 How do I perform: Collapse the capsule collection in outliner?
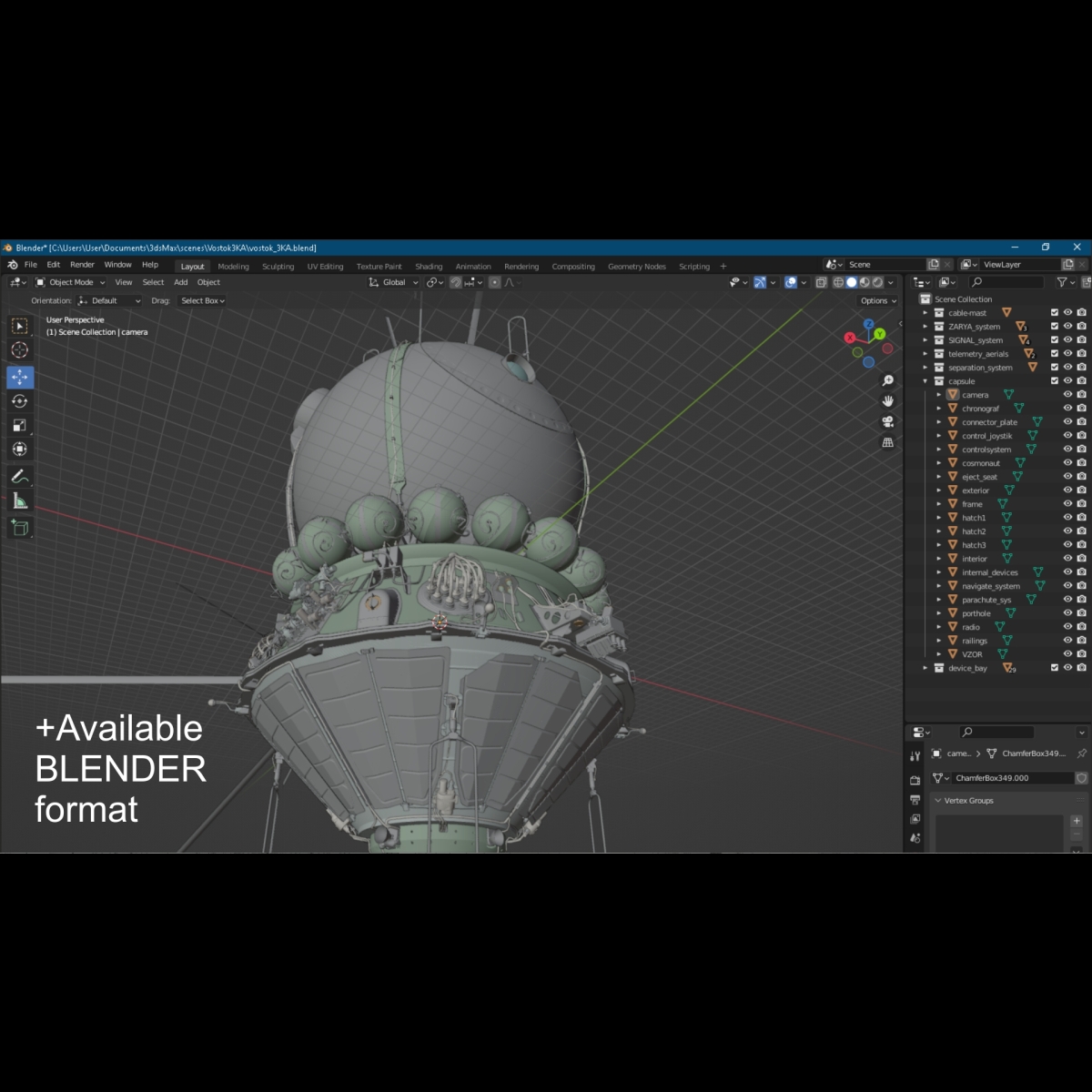click(x=926, y=381)
